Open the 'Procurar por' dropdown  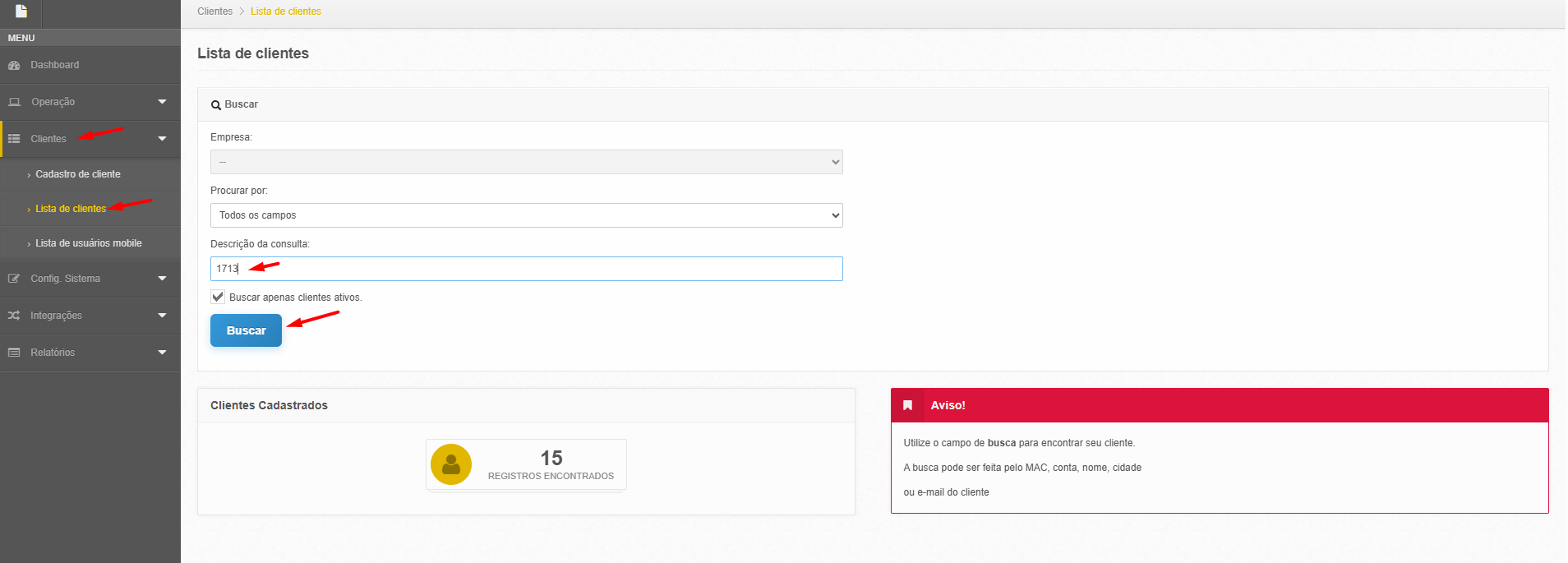click(x=526, y=215)
